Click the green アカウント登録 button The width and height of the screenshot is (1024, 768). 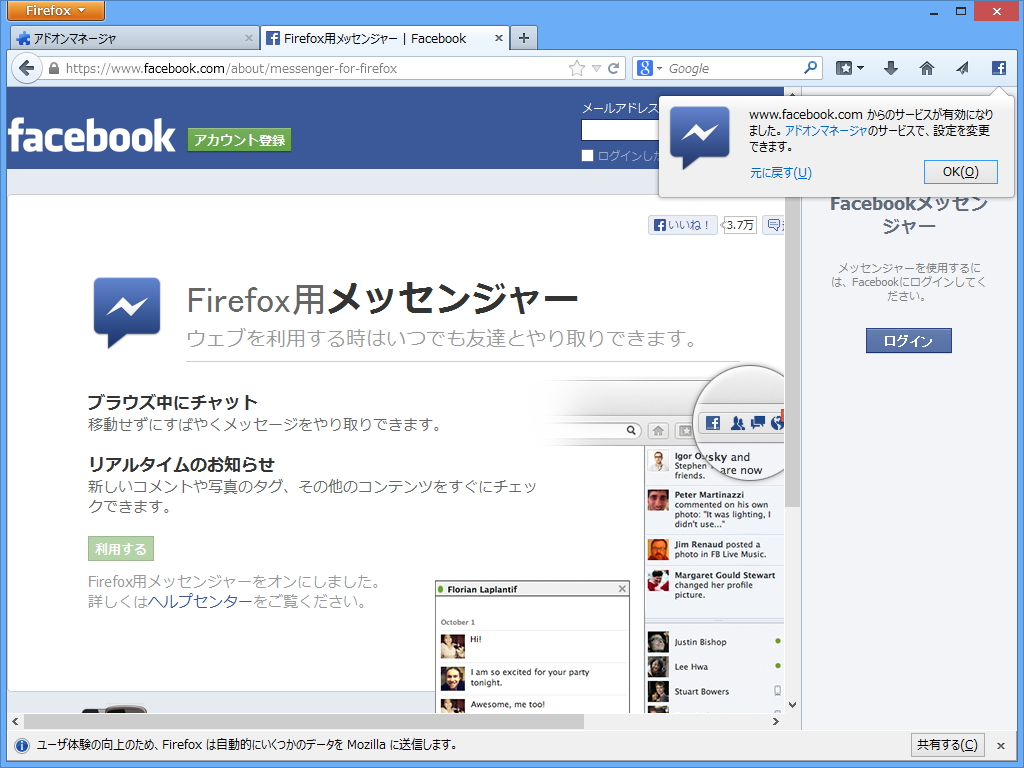click(x=239, y=140)
